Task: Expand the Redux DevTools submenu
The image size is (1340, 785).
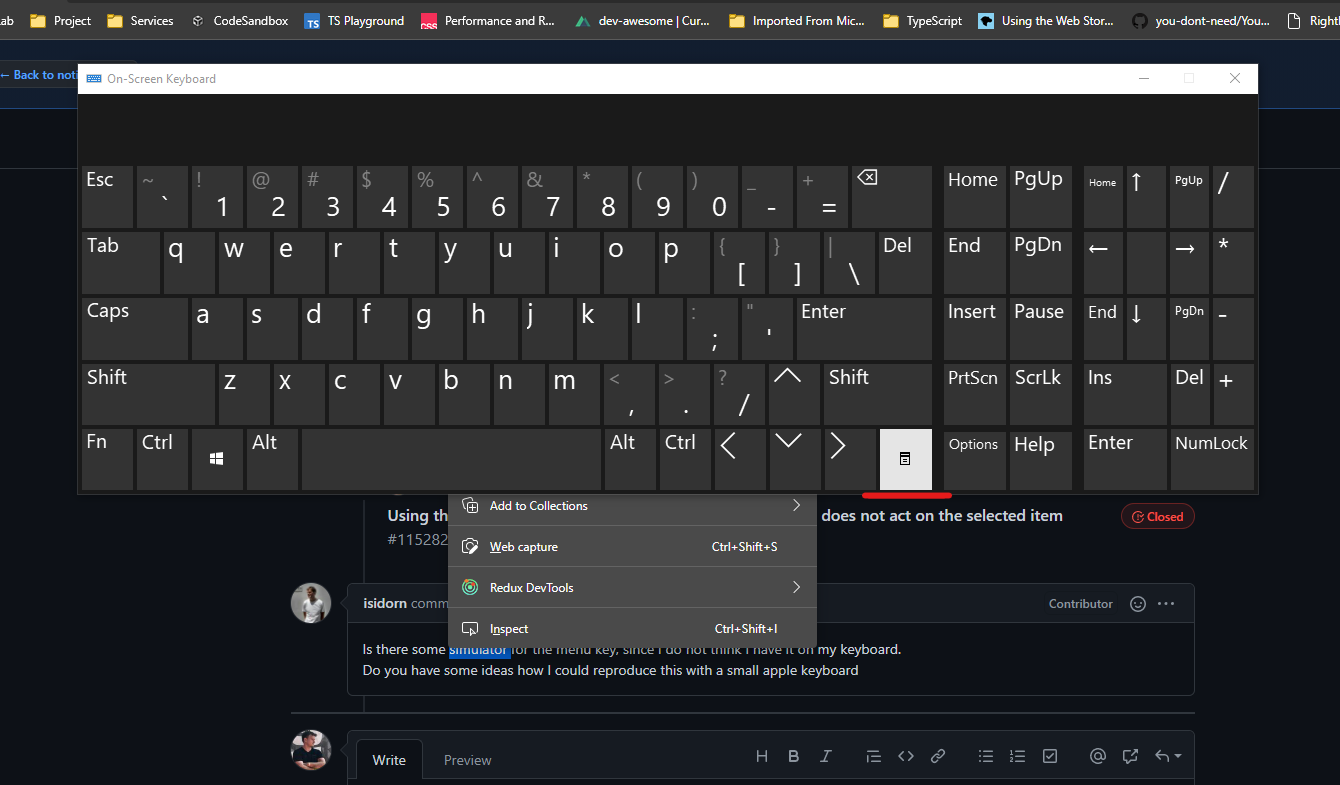Action: point(632,587)
